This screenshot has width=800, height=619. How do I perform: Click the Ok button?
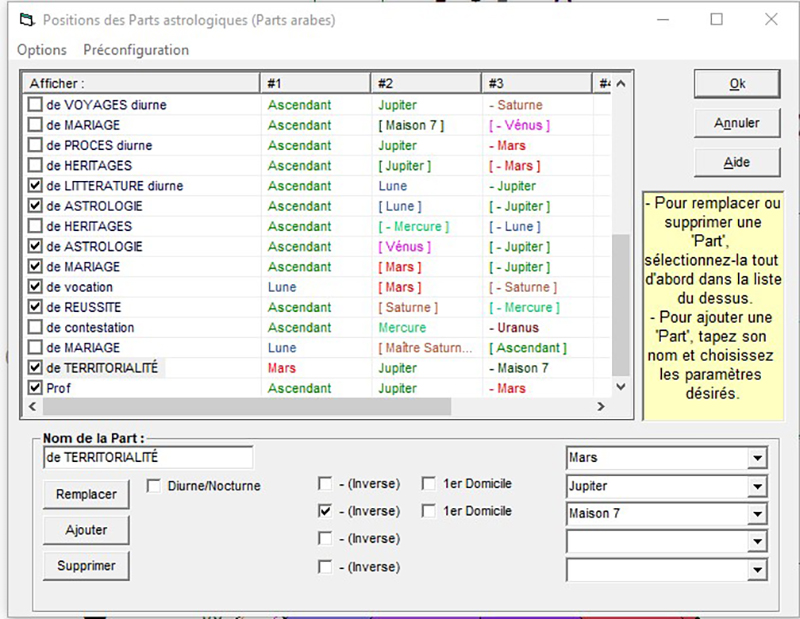(737, 84)
